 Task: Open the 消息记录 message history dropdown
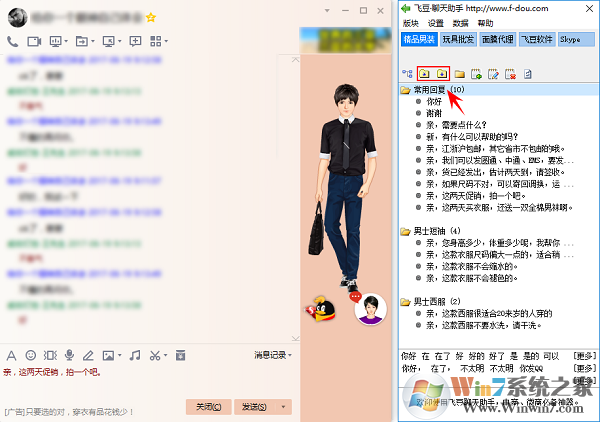(x=273, y=355)
